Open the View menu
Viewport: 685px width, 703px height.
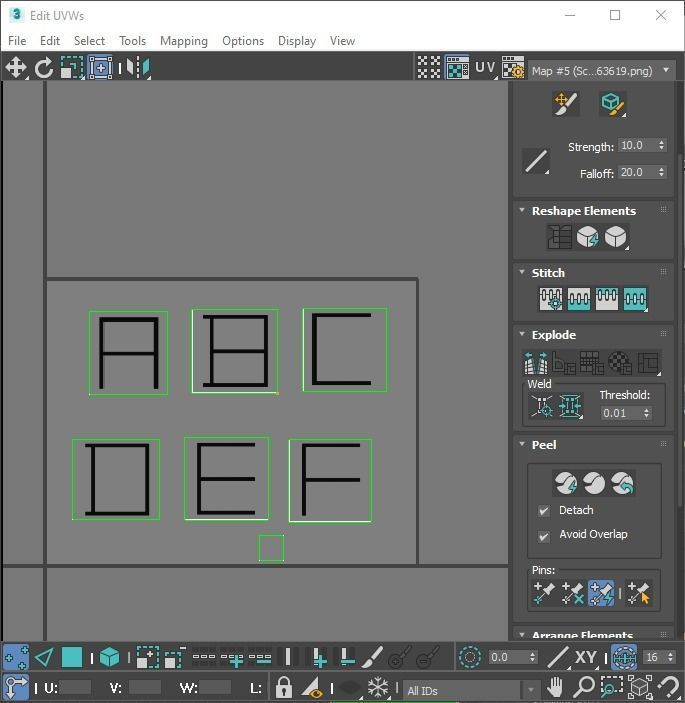tap(342, 41)
